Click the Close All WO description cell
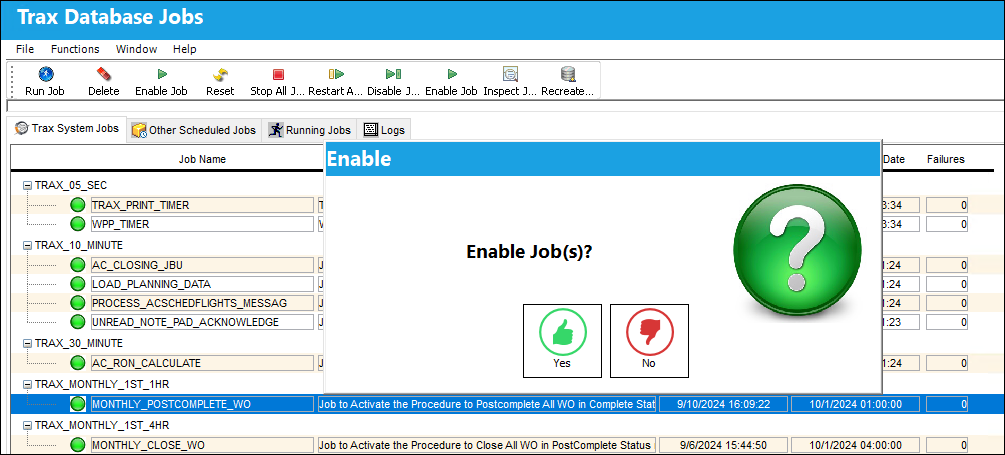The height and width of the screenshot is (455, 1005). click(x=486, y=445)
